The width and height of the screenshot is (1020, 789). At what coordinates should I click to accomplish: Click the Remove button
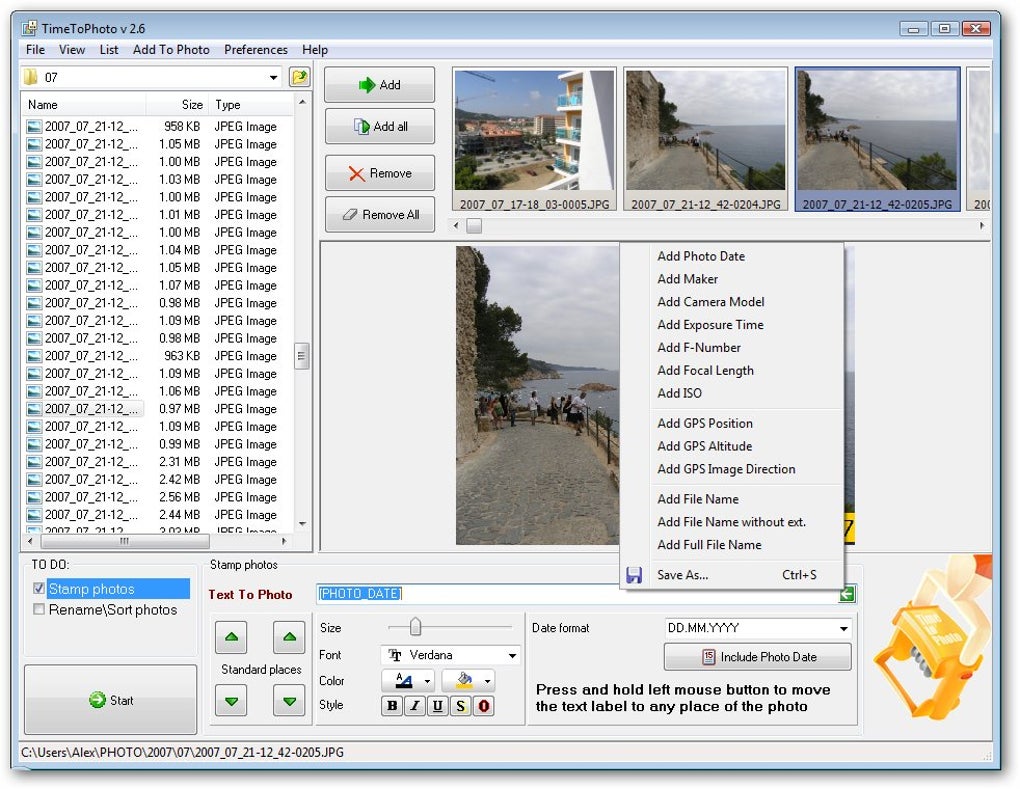[x=380, y=174]
